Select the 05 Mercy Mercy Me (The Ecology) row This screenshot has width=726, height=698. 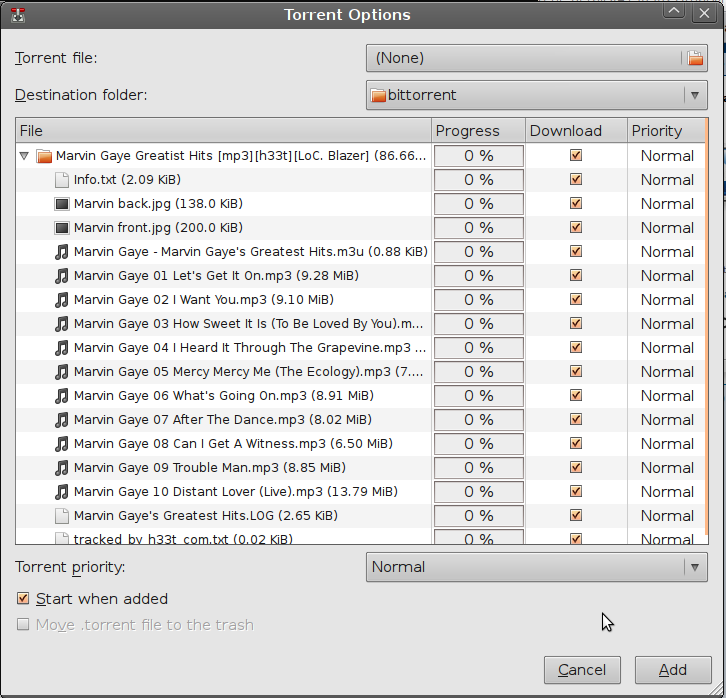(360, 372)
